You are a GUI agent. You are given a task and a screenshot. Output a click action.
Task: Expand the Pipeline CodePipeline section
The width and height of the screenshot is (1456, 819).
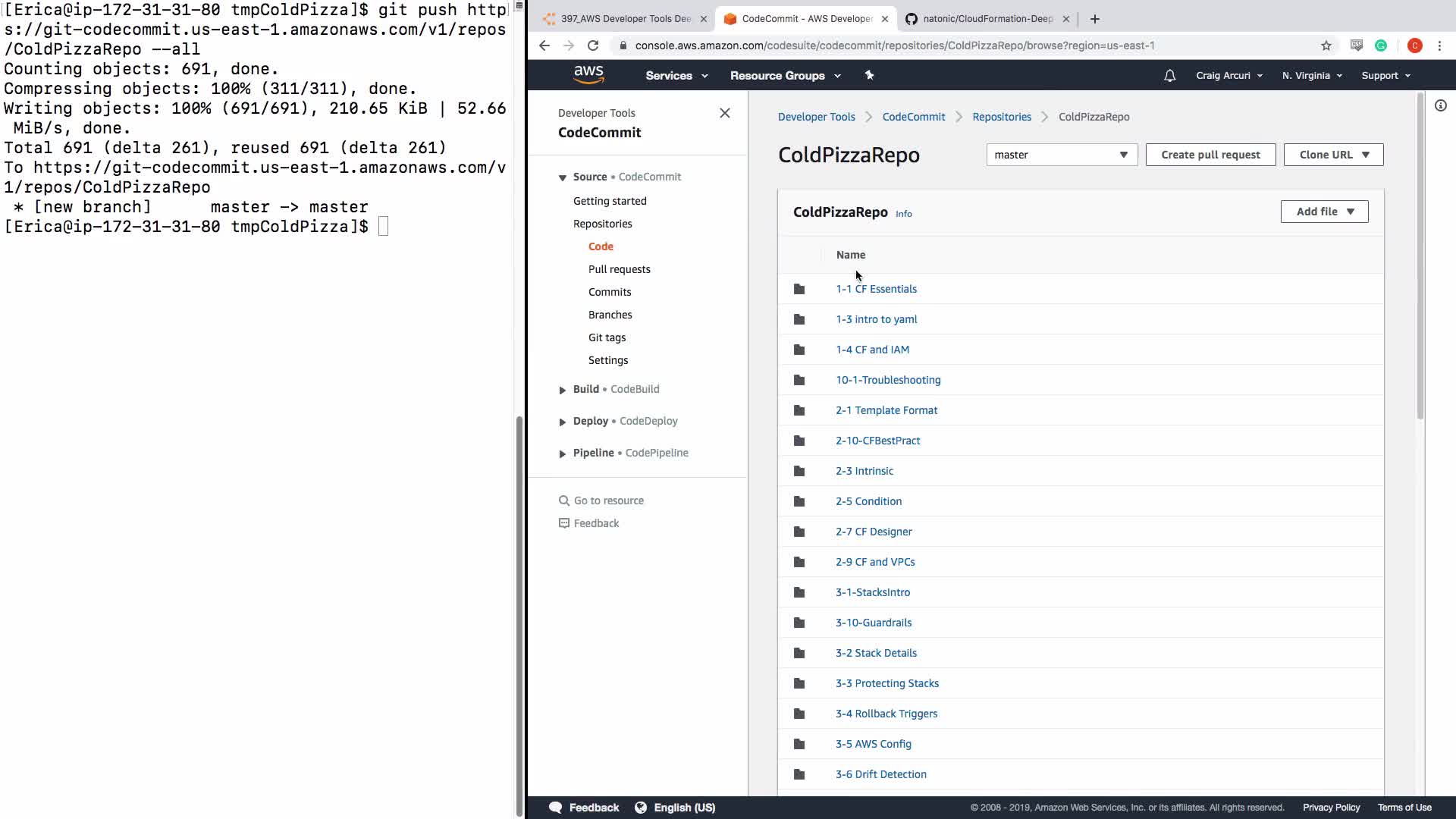pyautogui.click(x=563, y=453)
